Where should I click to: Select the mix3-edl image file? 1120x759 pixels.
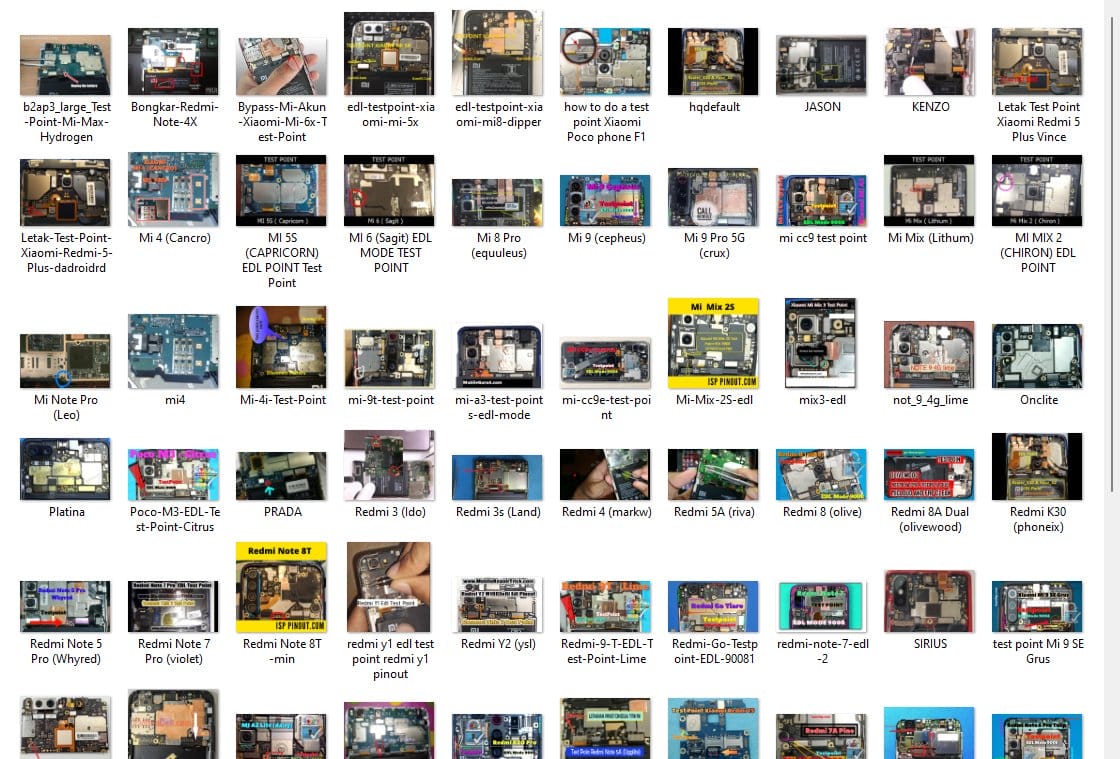(x=821, y=343)
